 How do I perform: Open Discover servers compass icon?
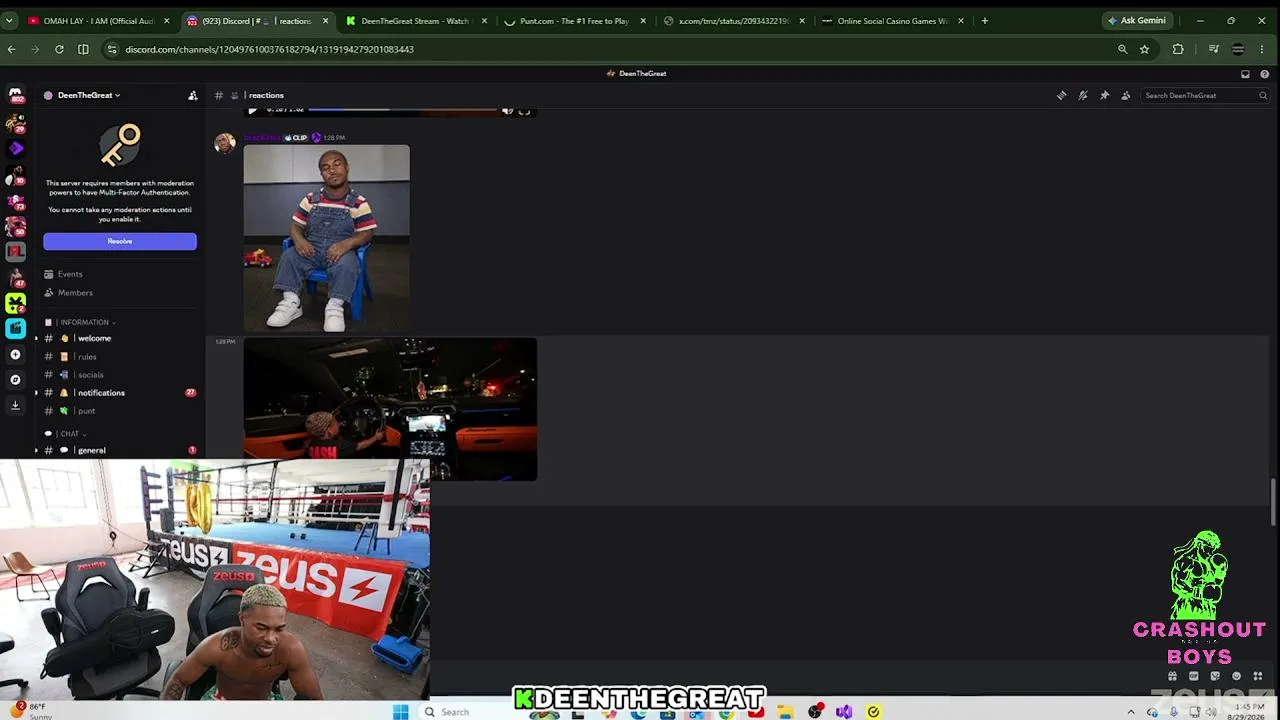click(15, 380)
